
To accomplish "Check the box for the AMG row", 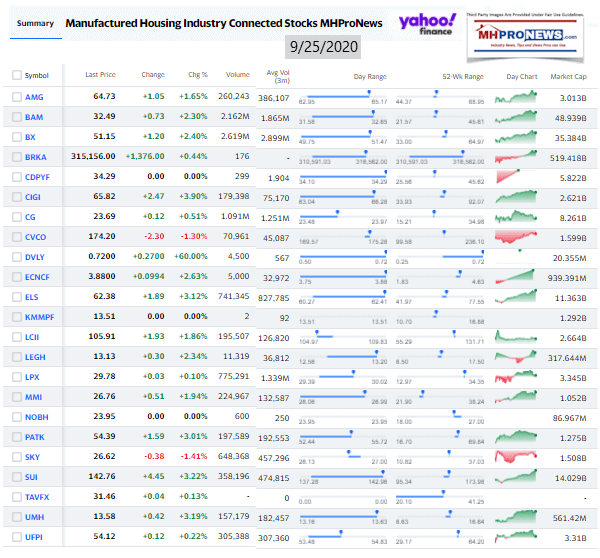I will tap(16, 96).
